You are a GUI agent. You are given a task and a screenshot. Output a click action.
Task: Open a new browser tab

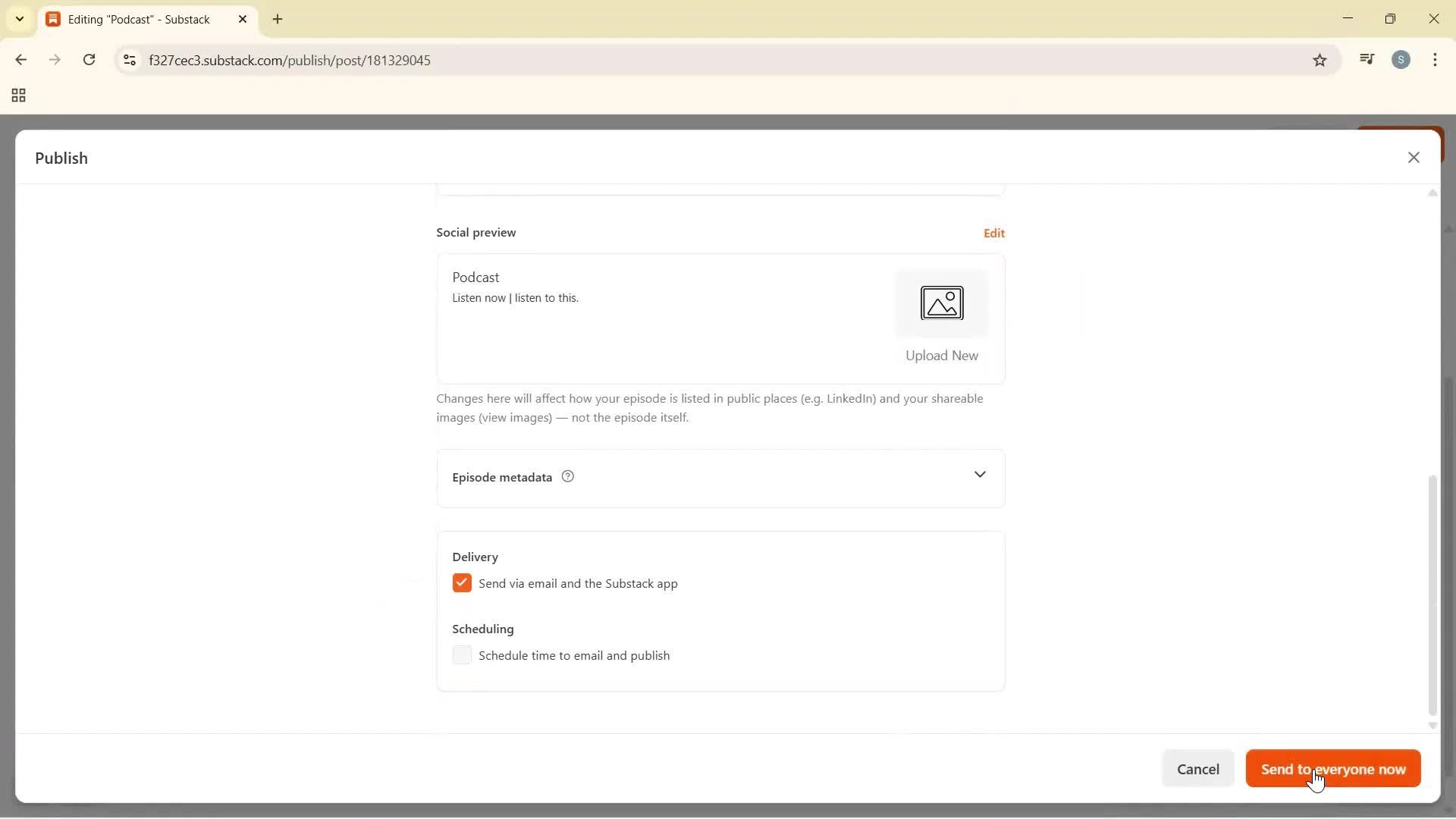(x=278, y=19)
